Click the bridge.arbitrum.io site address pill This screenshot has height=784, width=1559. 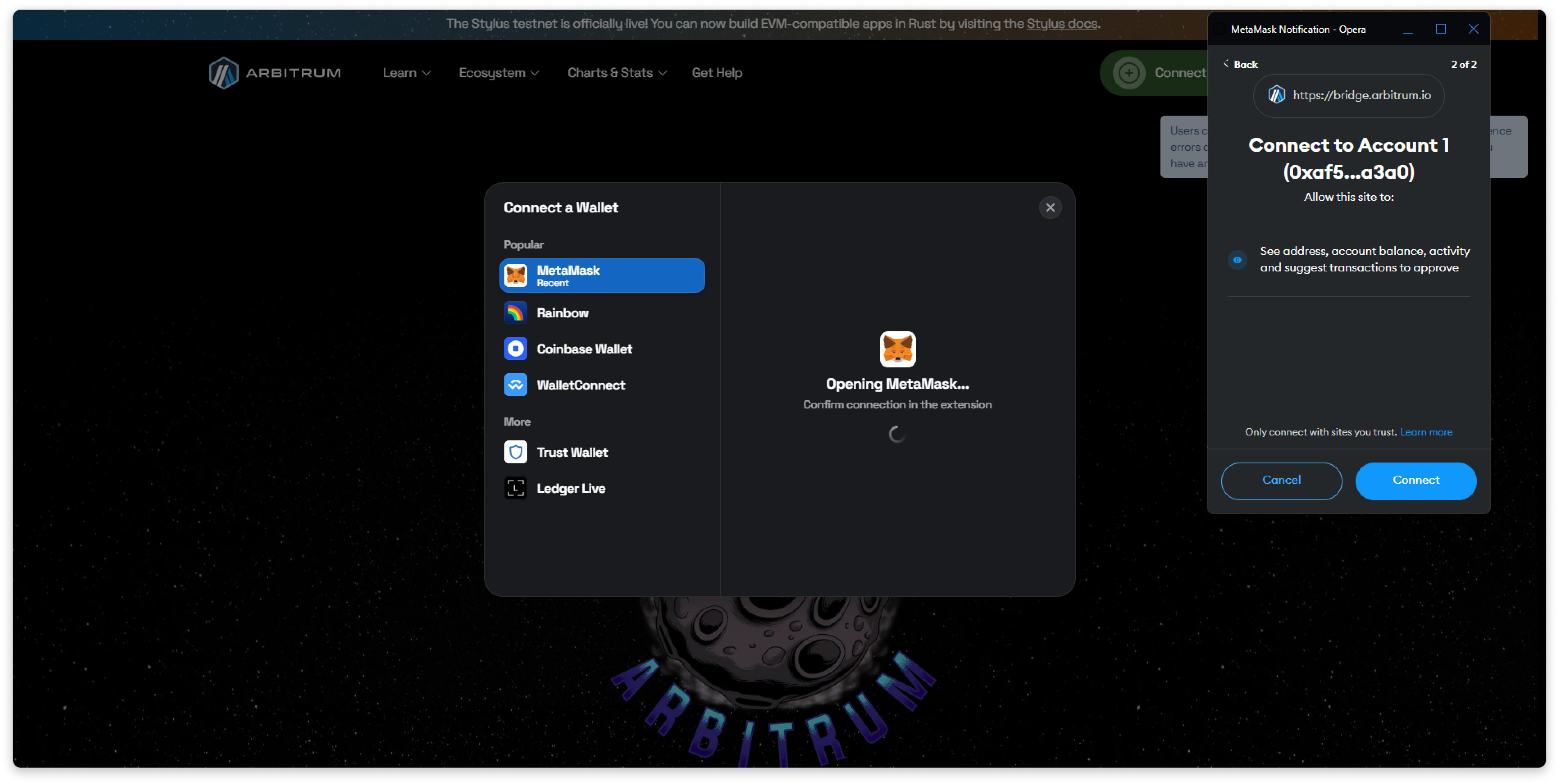[1348, 96]
